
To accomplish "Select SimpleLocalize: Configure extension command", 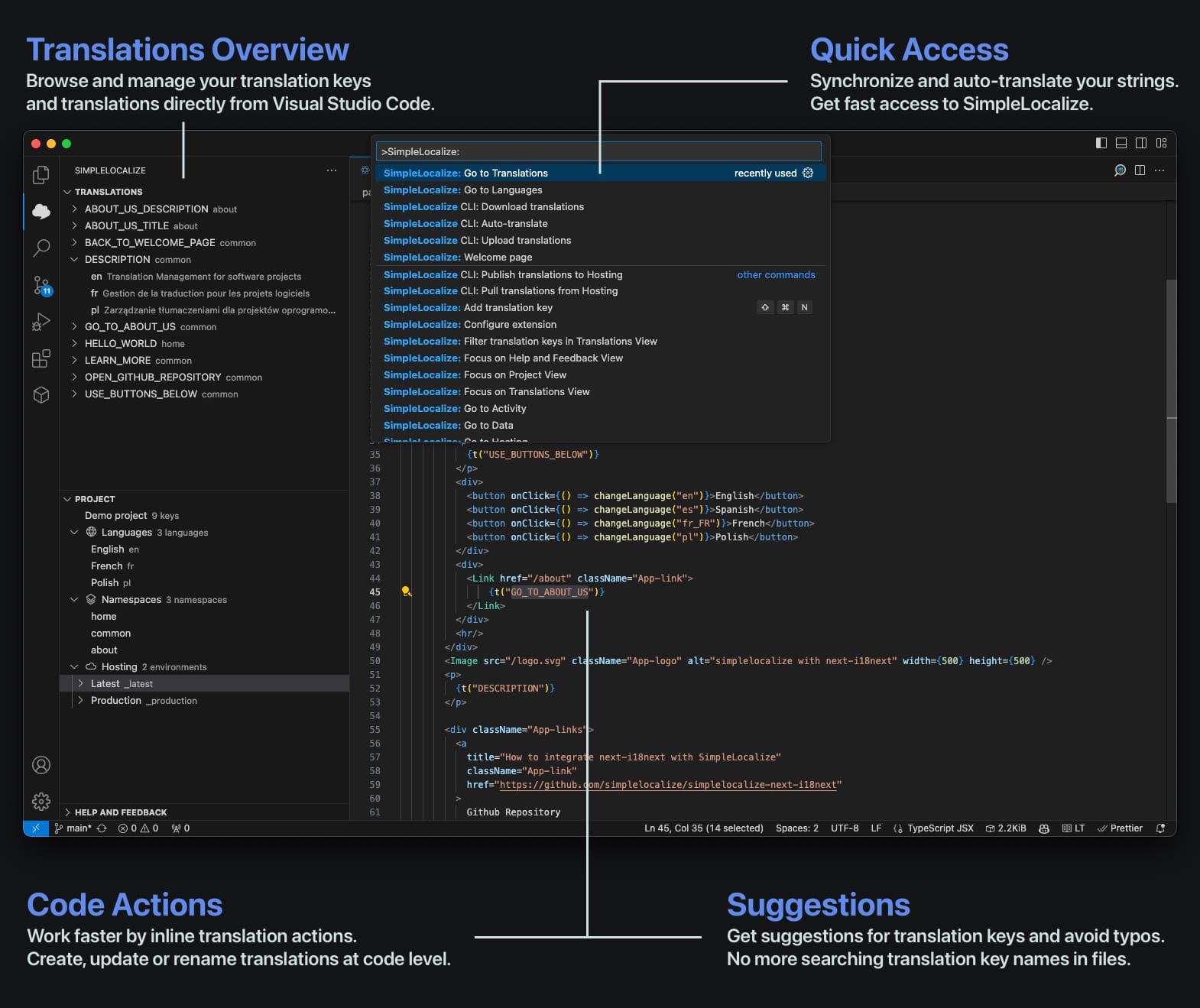I will click(x=600, y=325).
